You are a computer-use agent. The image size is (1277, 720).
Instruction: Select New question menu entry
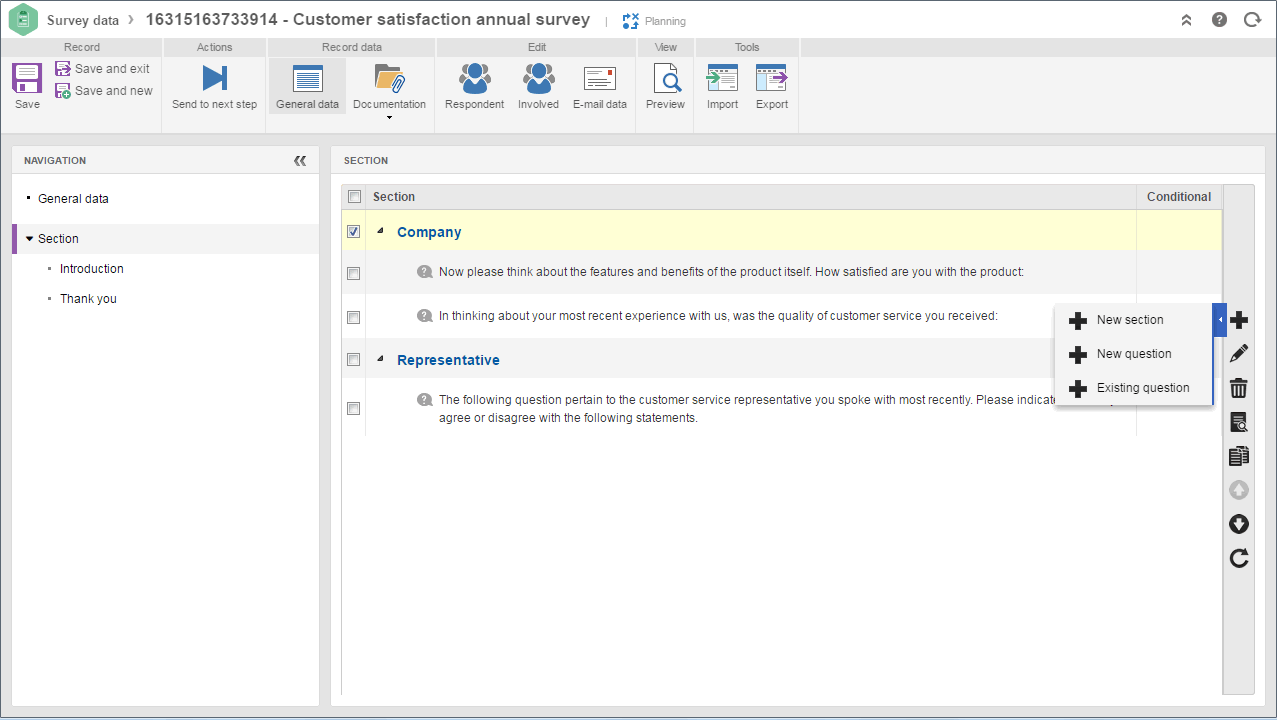1134,354
